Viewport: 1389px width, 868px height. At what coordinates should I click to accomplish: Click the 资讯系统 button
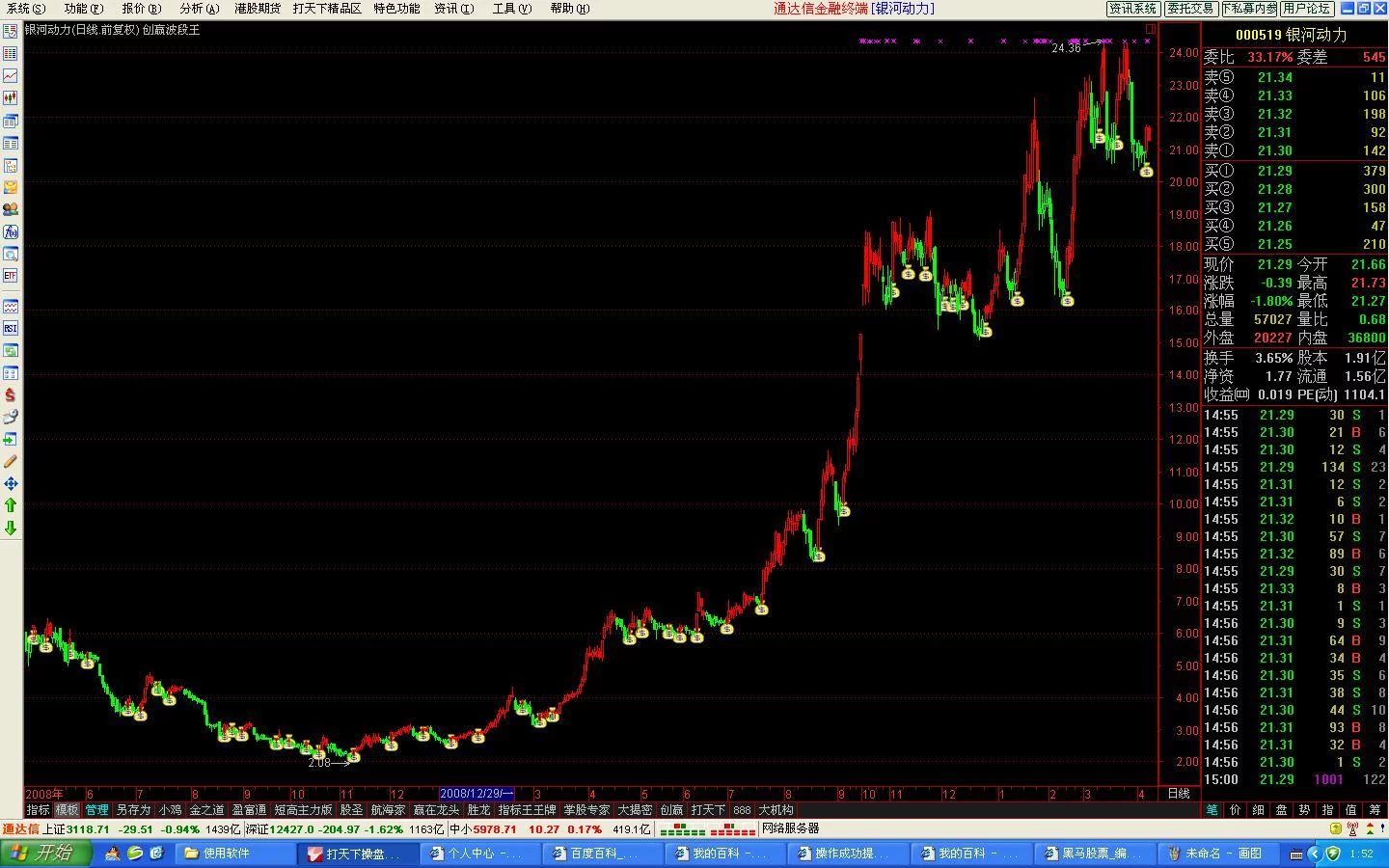tap(1132, 9)
